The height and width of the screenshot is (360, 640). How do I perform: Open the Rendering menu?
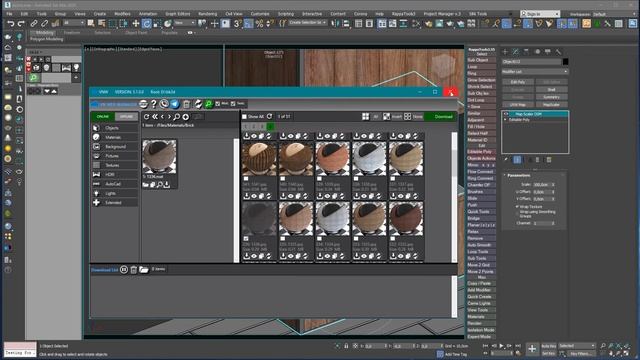tap(207, 14)
